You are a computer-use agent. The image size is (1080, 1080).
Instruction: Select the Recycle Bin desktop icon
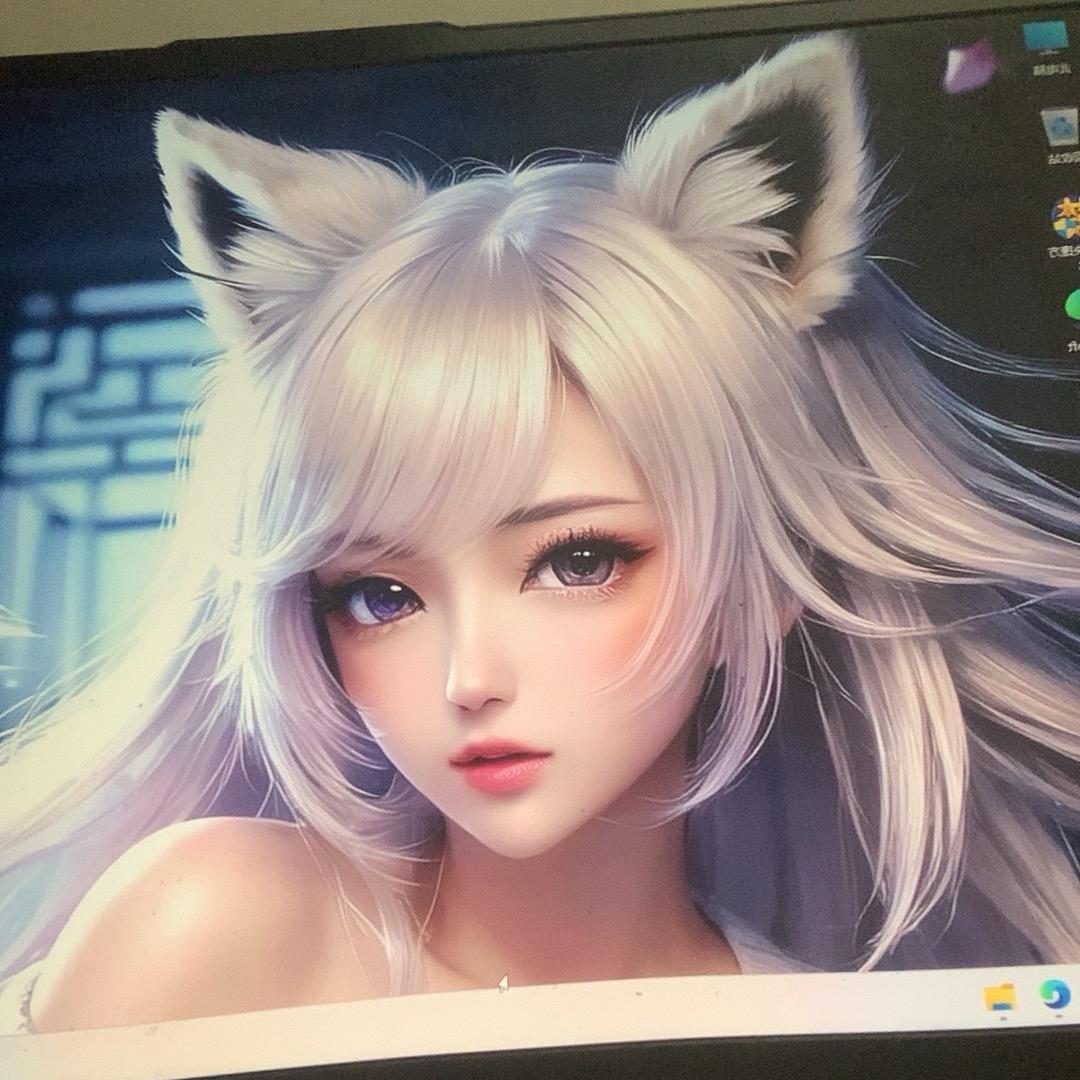pyautogui.click(x=1059, y=127)
